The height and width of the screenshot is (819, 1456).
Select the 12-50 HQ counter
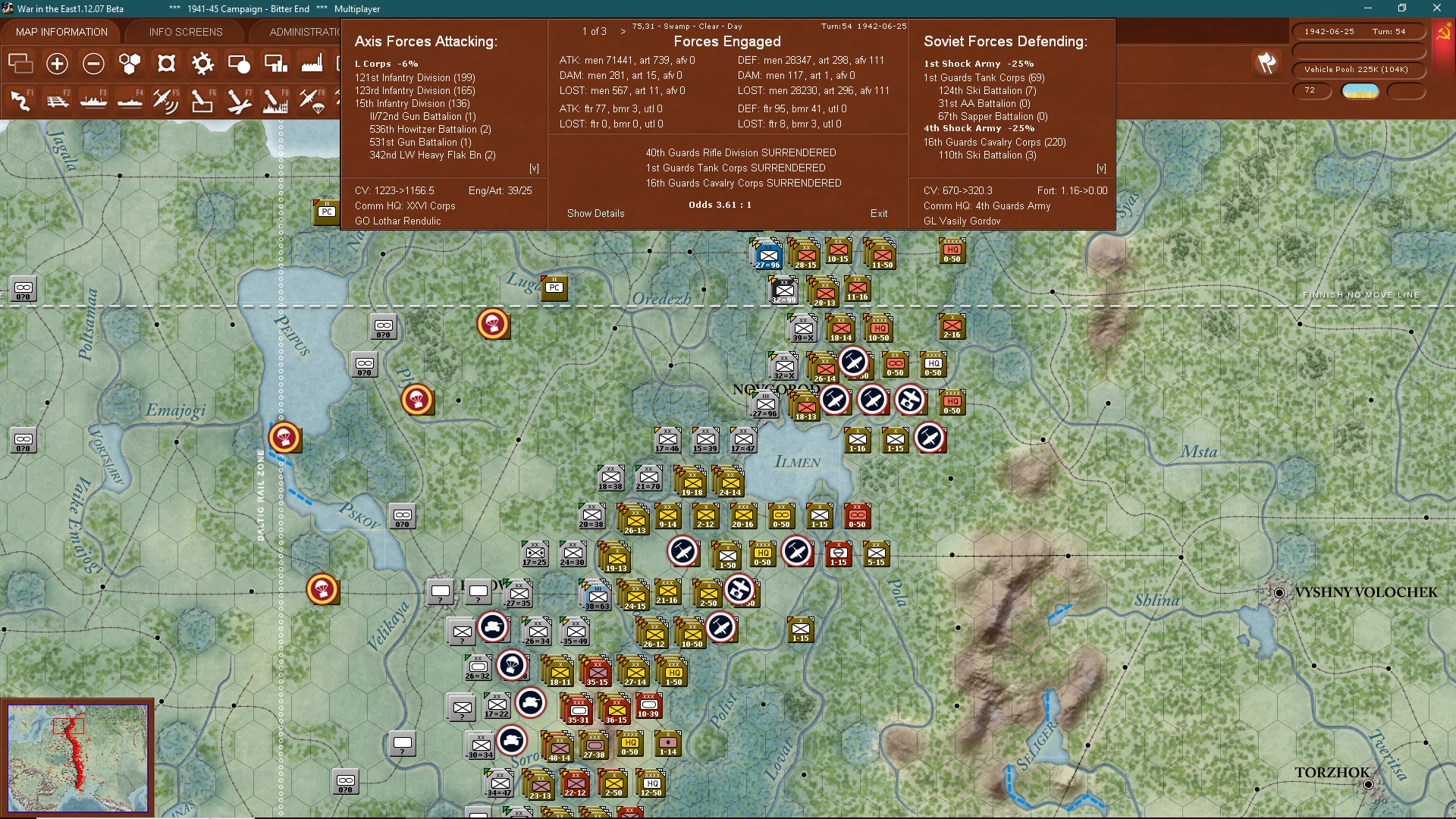pyautogui.click(x=651, y=783)
